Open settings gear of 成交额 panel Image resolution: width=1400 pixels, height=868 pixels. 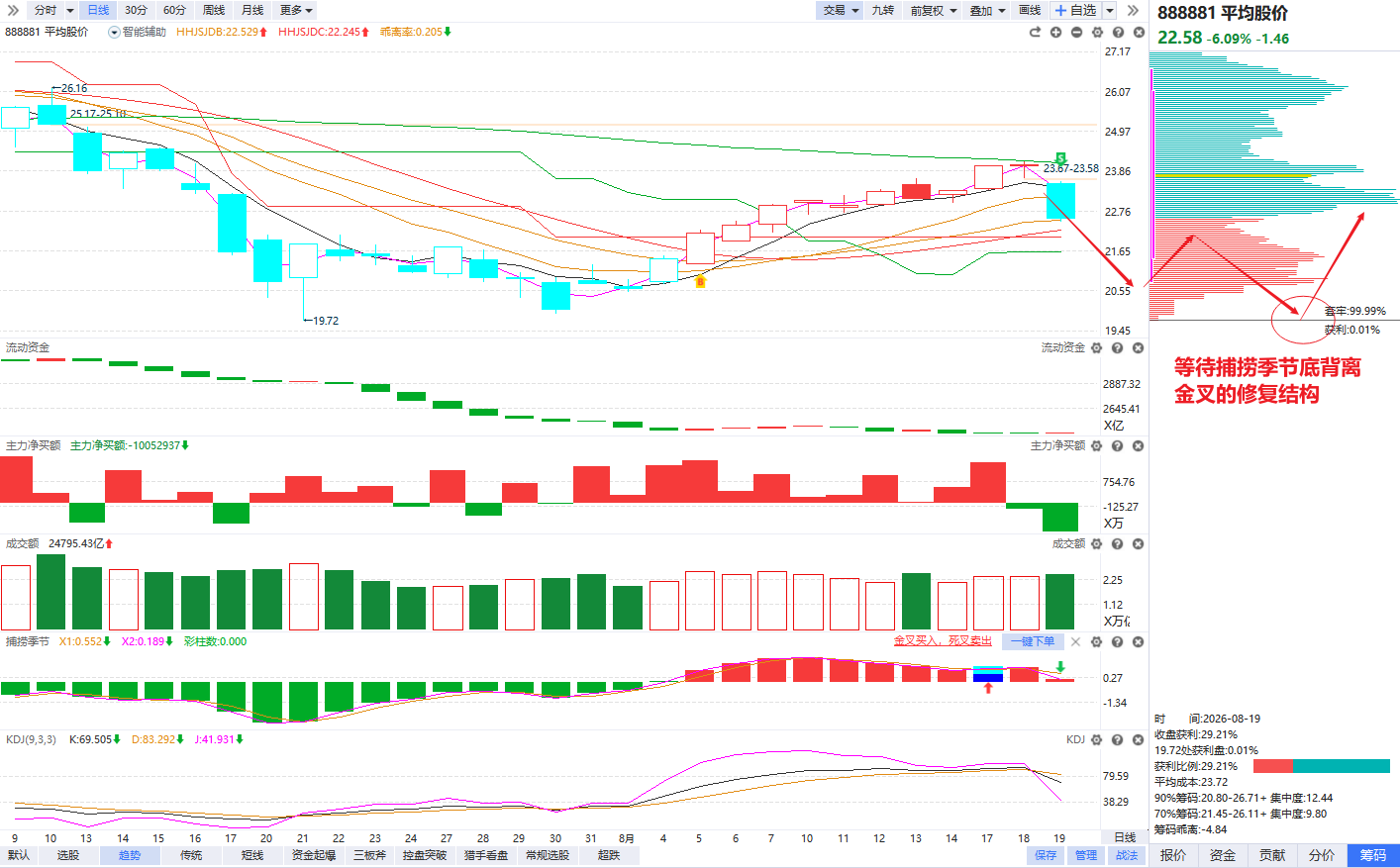(x=1096, y=543)
